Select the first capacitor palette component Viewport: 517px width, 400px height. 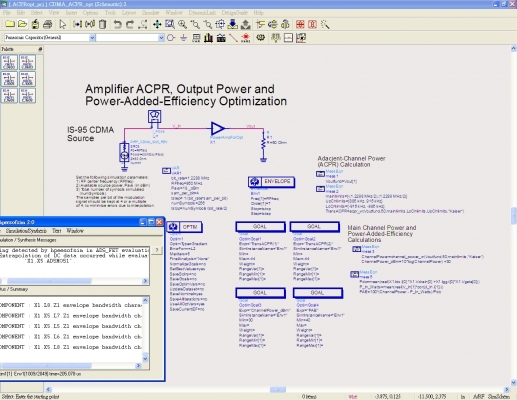9,63
